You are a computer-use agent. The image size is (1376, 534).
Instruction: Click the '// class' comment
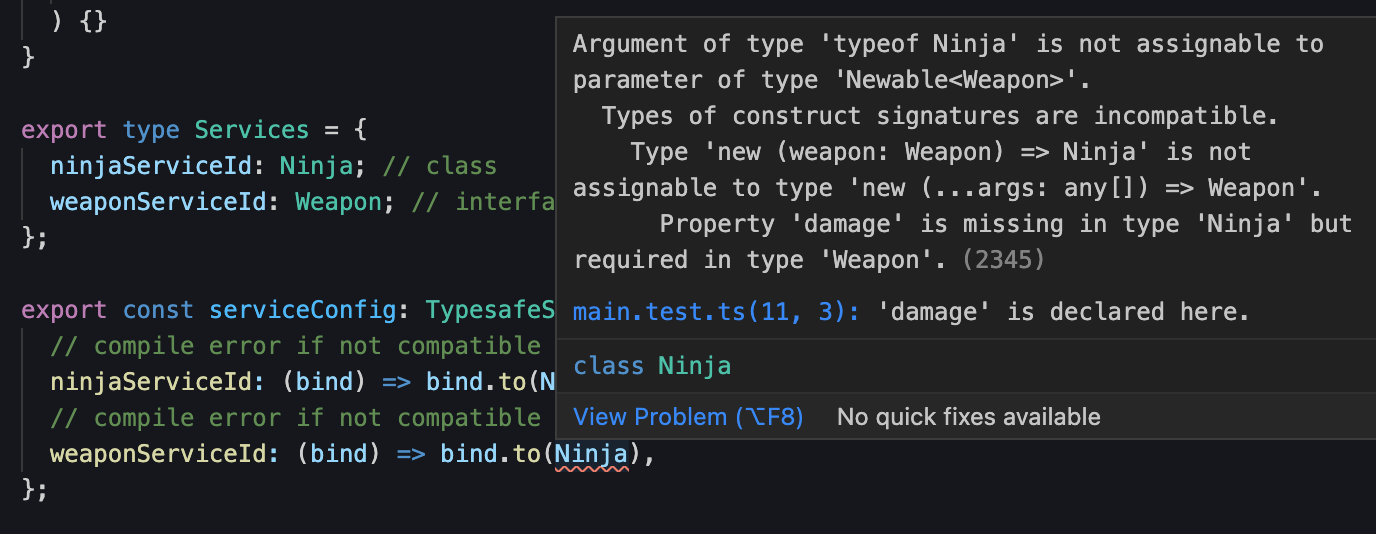pos(461,166)
